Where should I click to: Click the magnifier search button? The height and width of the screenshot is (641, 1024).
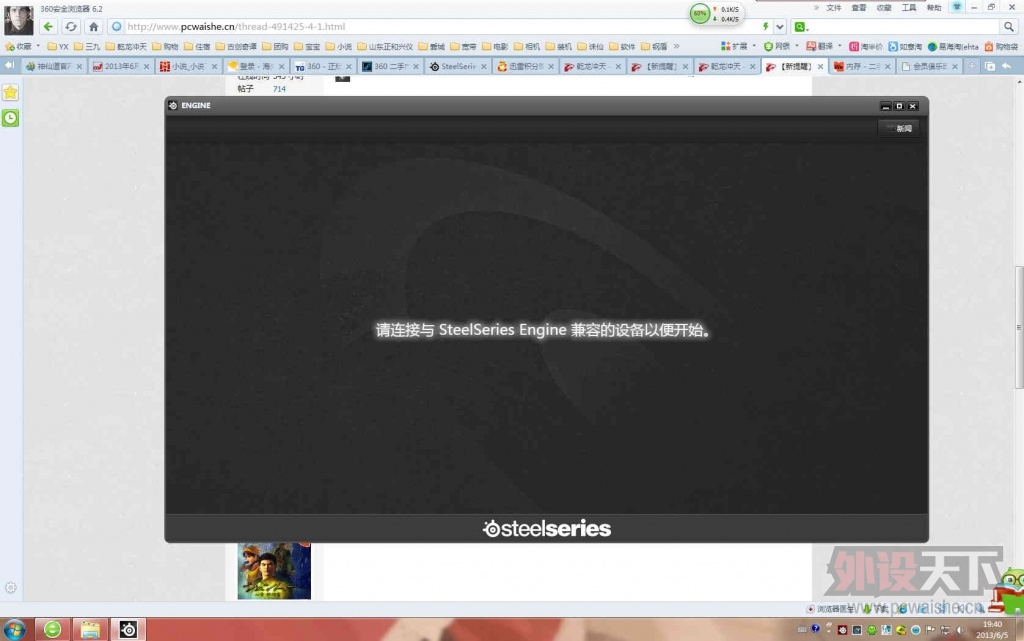(1009, 27)
